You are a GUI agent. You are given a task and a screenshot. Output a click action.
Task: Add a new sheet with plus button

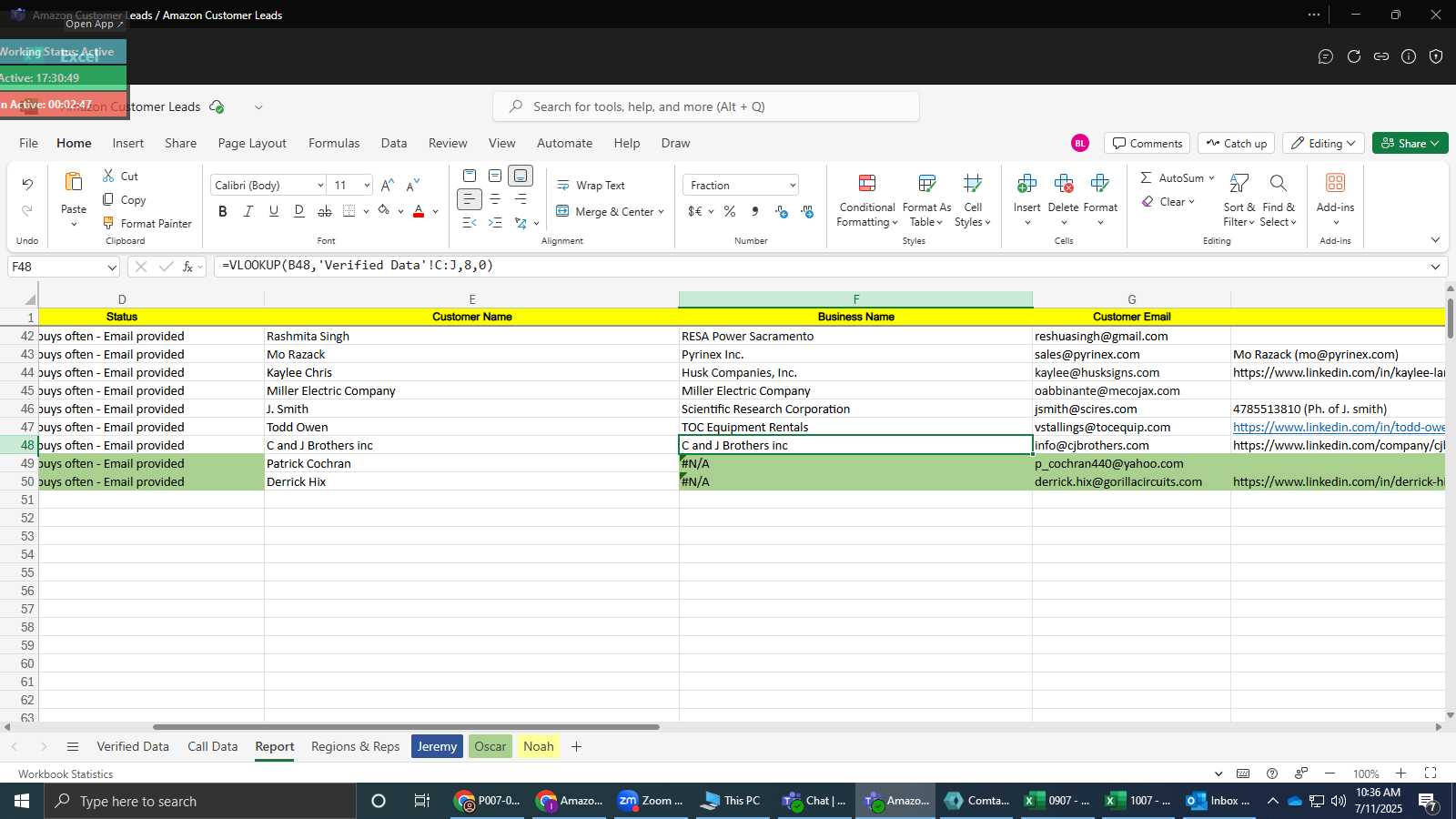[x=576, y=746]
